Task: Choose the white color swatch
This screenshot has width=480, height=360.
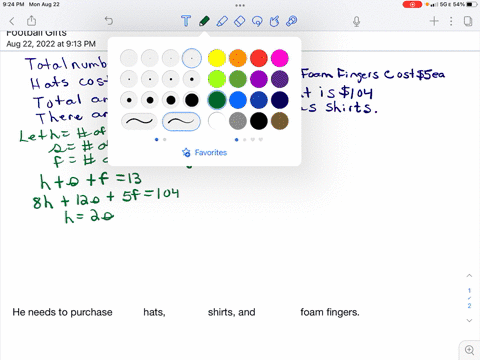Action: pos(217,121)
